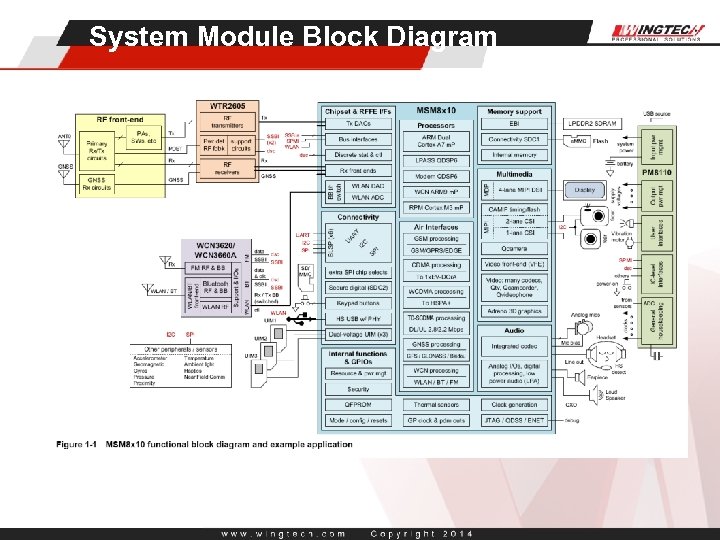The width and height of the screenshot is (720, 540).
Task: Click the RF front-end block title
Action: click(x=120, y=119)
